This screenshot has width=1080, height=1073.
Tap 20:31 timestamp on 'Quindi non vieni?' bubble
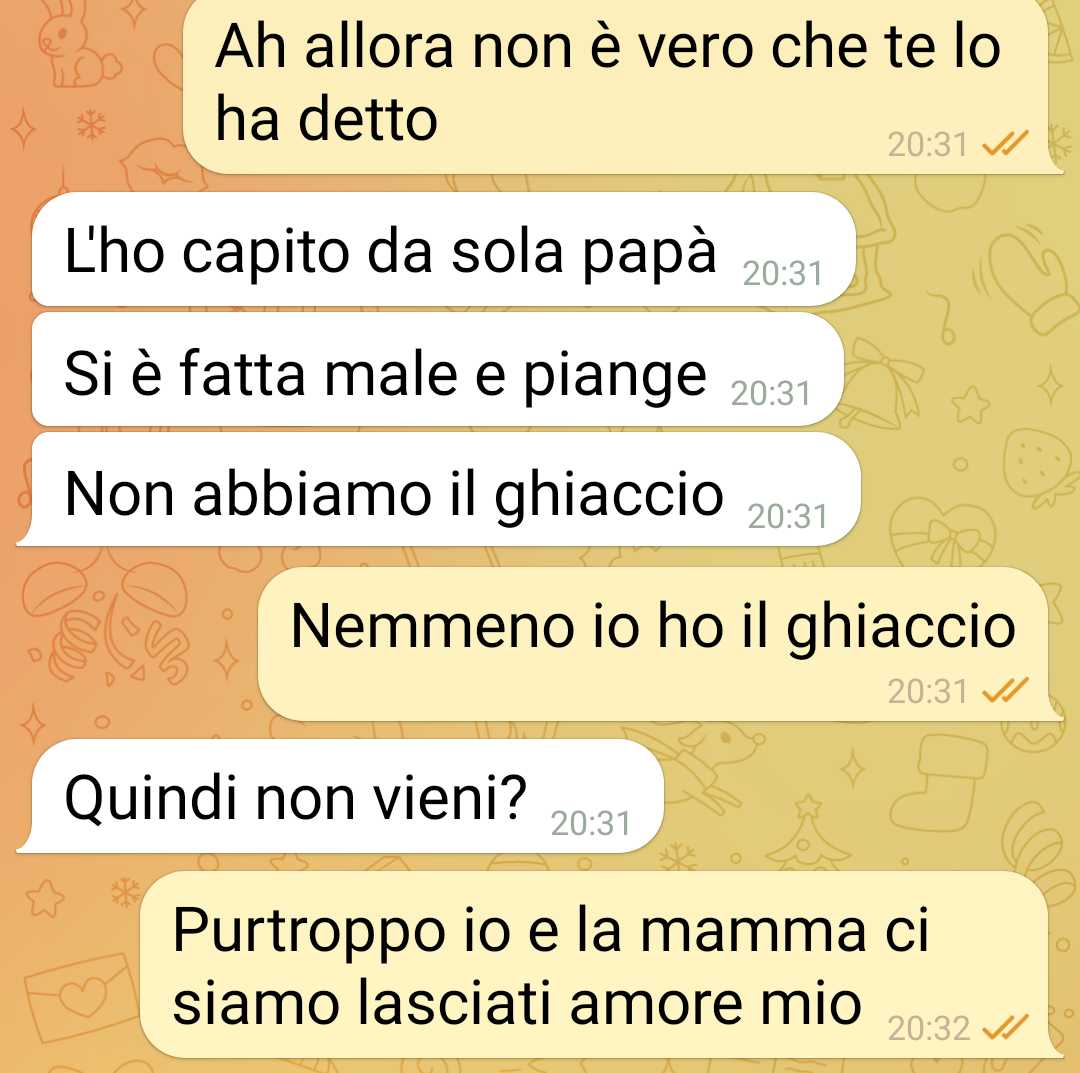click(x=590, y=824)
